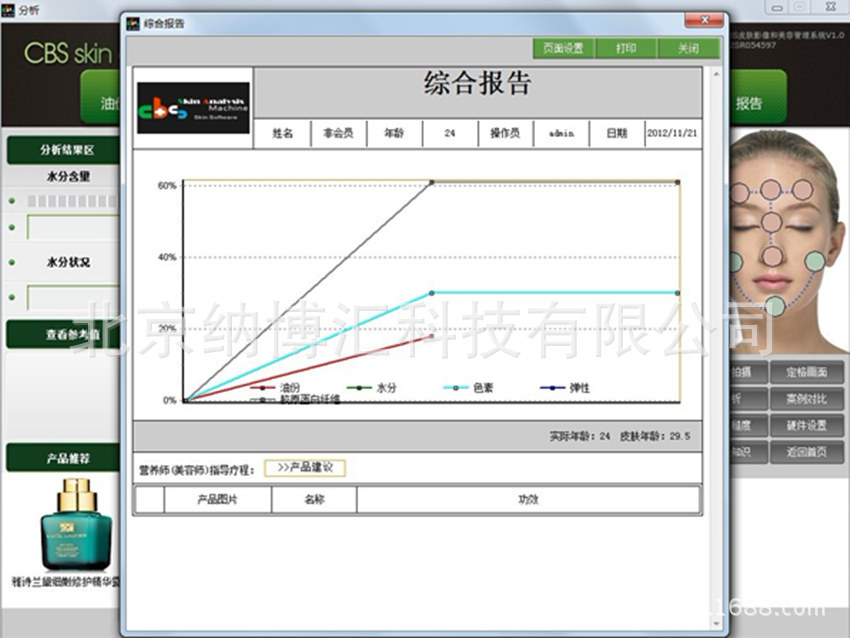Open 硬件设置 hardware settings
This screenshot has width=850, height=638.
pos(807,425)
